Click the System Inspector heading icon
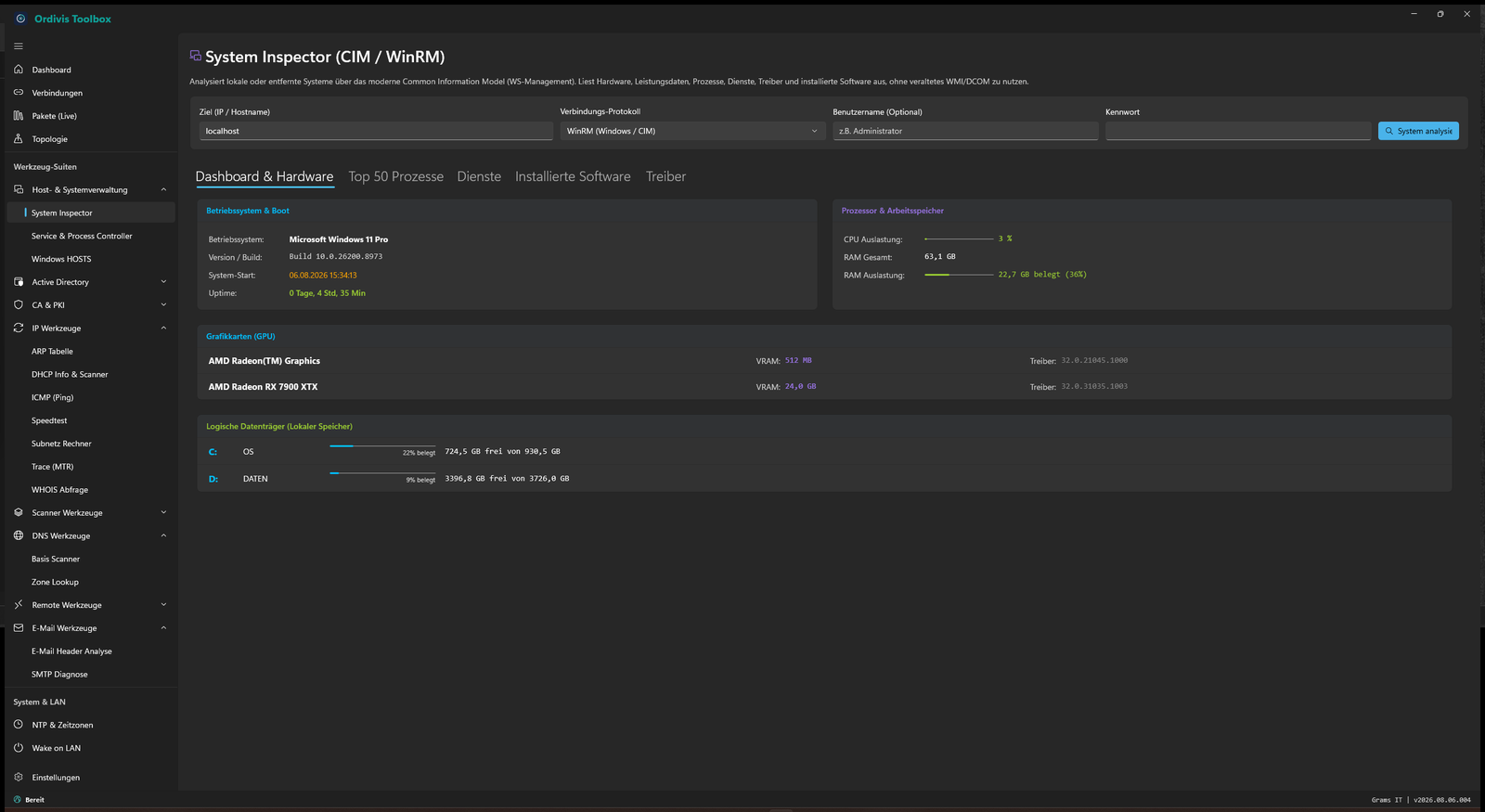Viewport: 1485px width, 812px height. 195,56
